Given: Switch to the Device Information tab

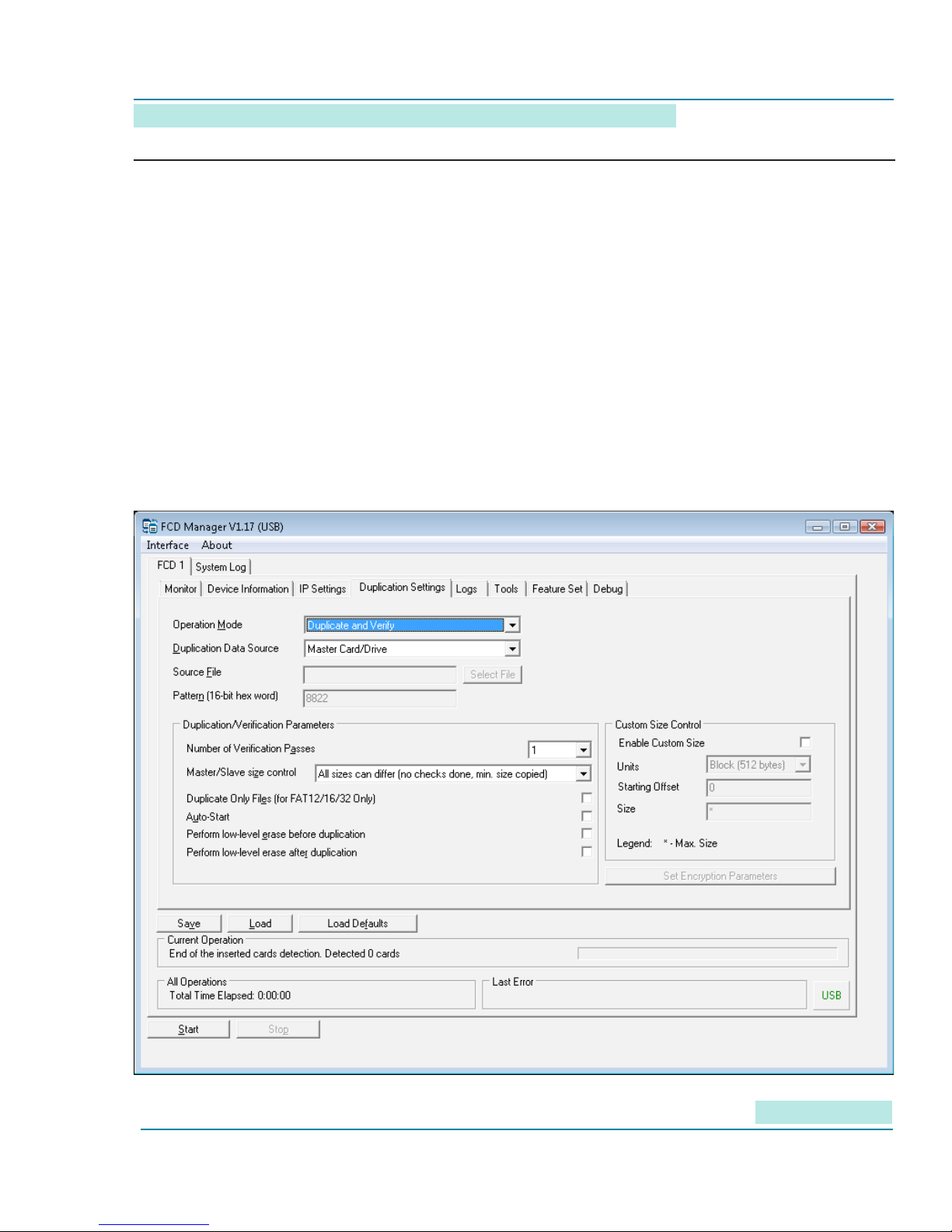Looking at the screenshot, I should (x=248, y=589).
